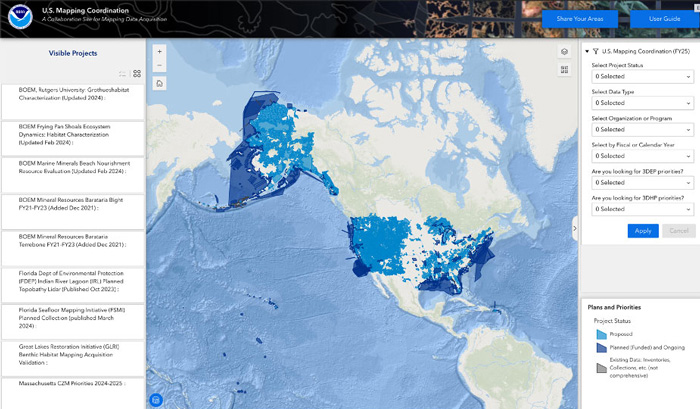700x409 pixels.
Task: Click the Apply filter button
Action: (x=643, y=231)
